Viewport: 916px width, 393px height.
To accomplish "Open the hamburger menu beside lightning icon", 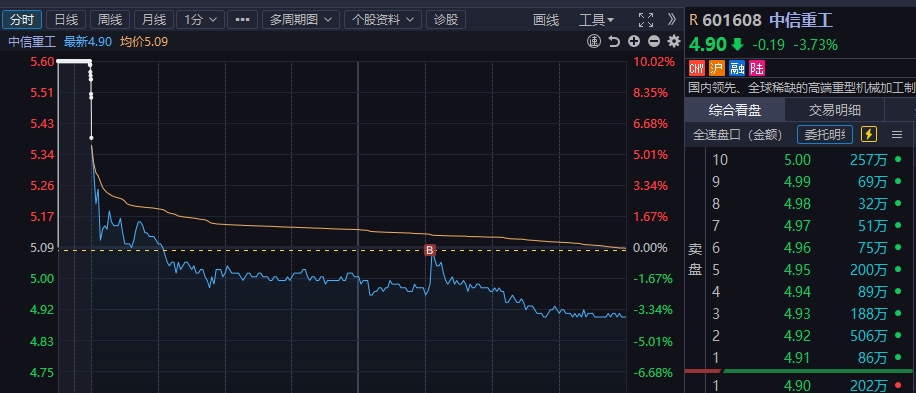I will click(897, 135).
